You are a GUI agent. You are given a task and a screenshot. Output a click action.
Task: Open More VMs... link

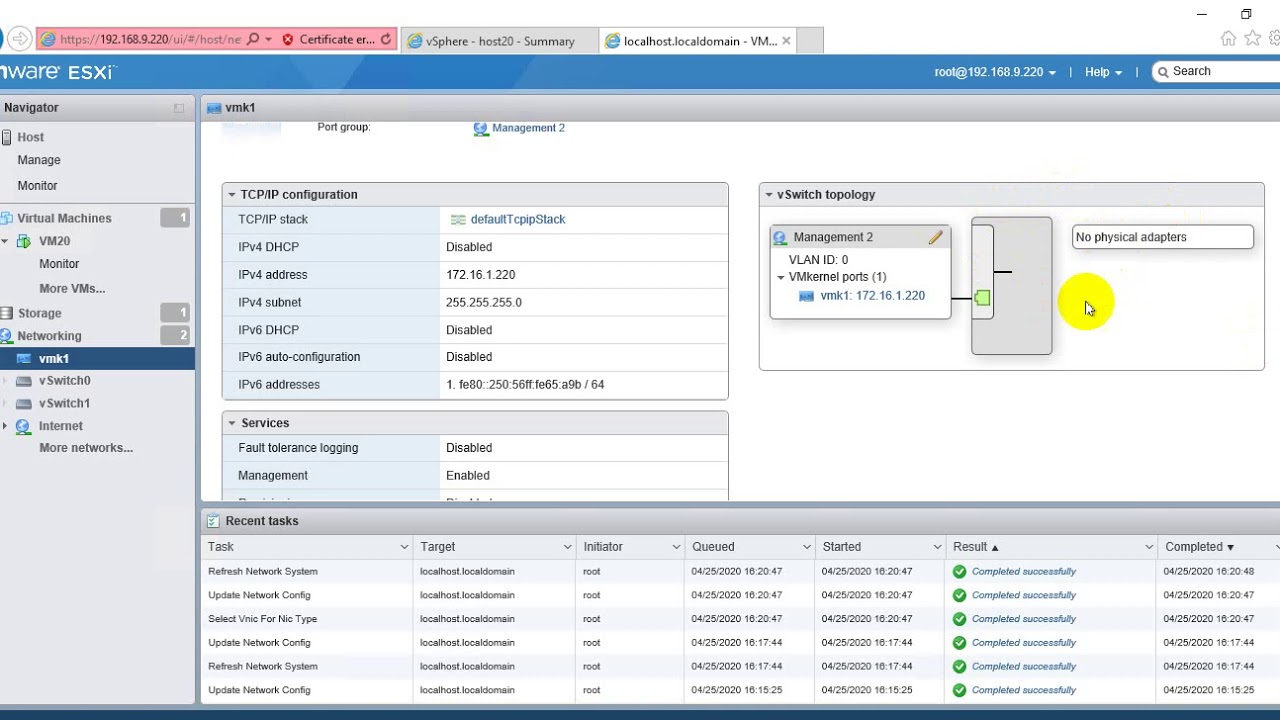point(72,289)
